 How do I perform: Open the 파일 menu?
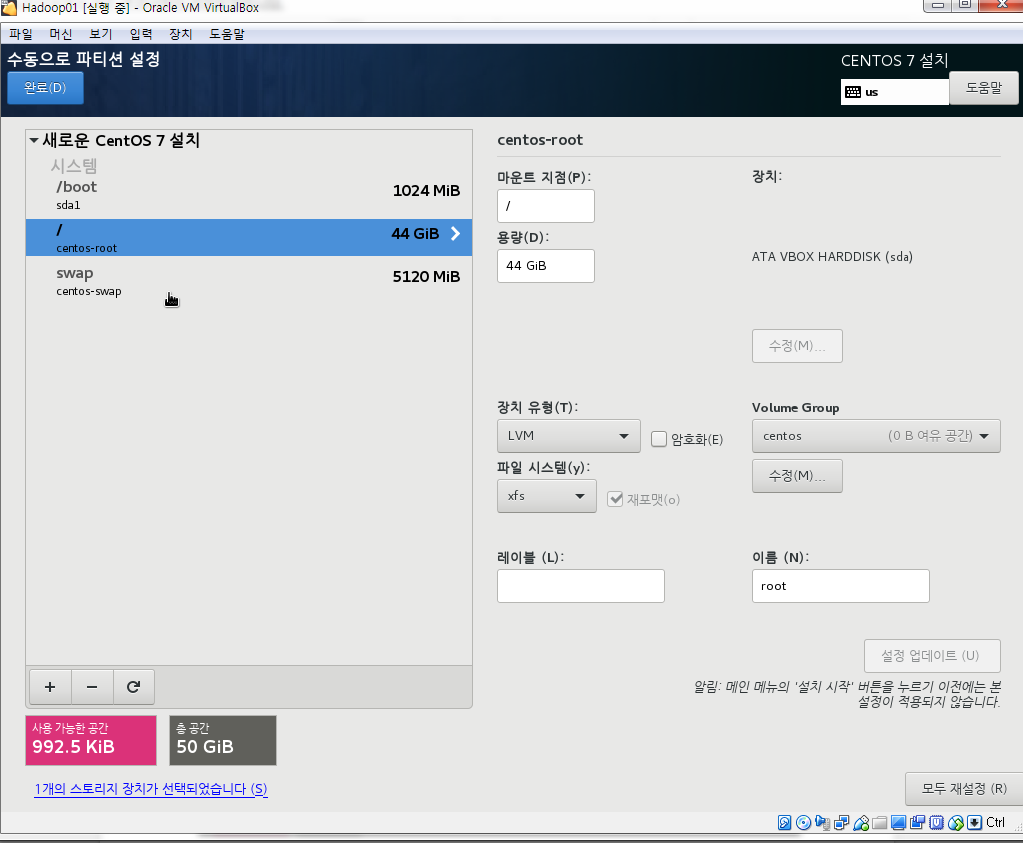(x=21, y=34)
